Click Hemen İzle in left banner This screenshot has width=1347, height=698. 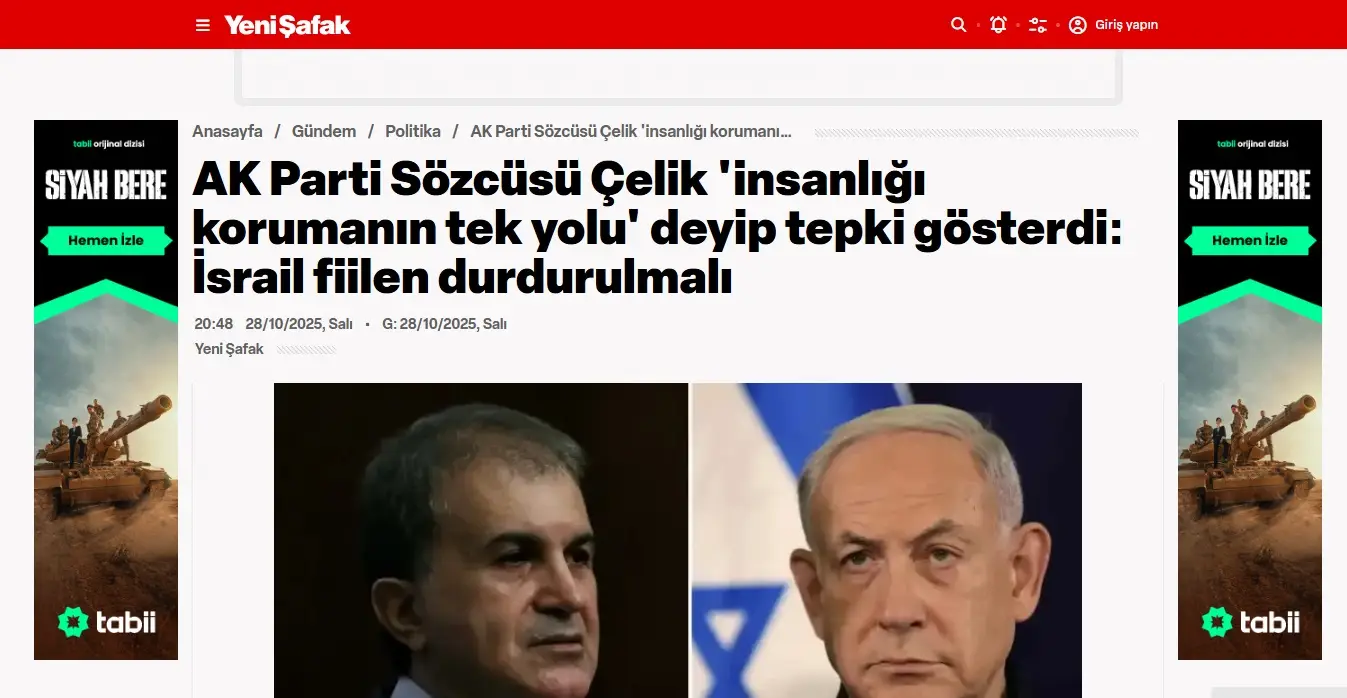pyautogui.click(x=106, y=241)
